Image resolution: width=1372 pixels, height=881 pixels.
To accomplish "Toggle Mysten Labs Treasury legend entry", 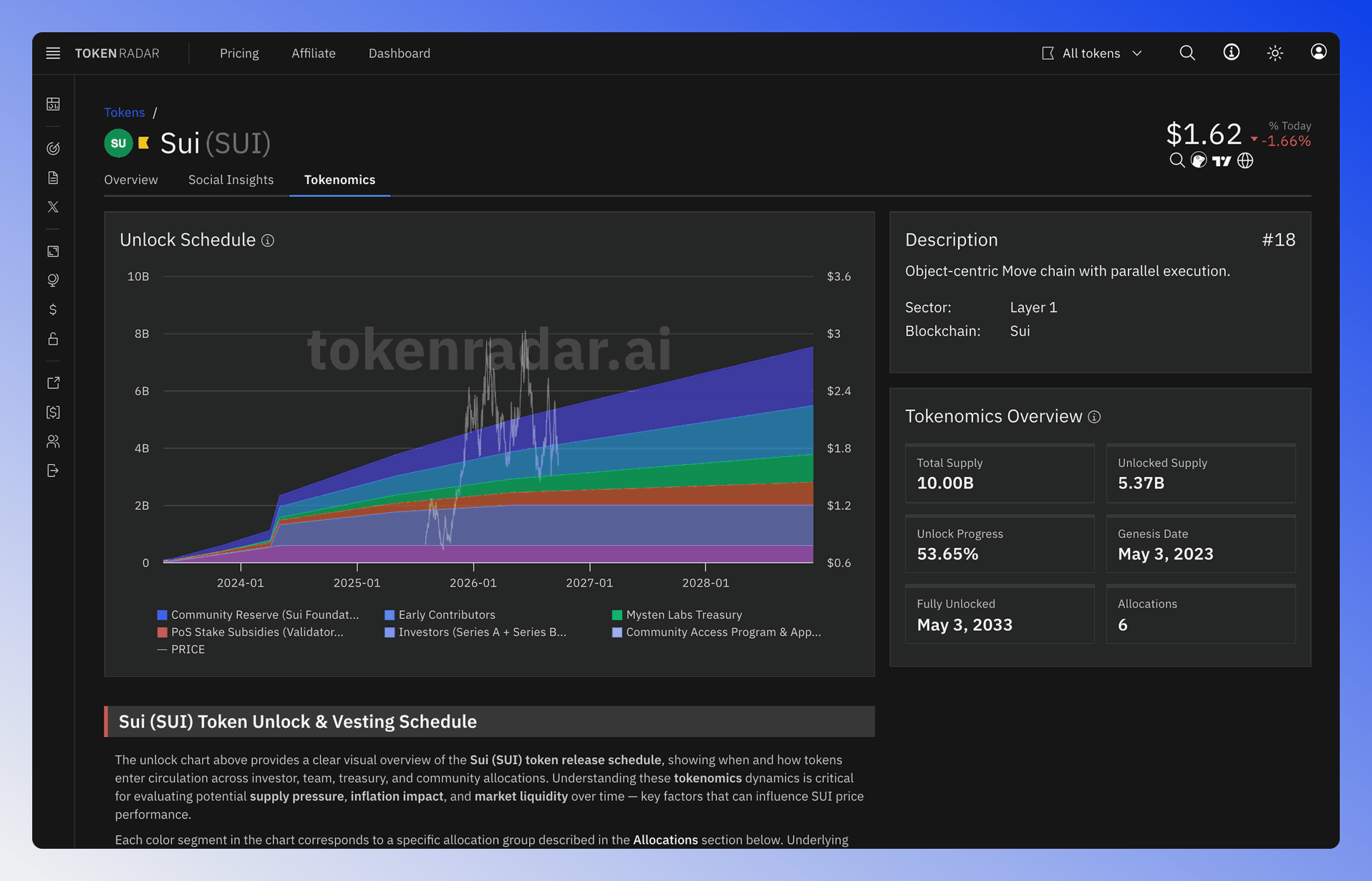I will click(x=677, y=615).
